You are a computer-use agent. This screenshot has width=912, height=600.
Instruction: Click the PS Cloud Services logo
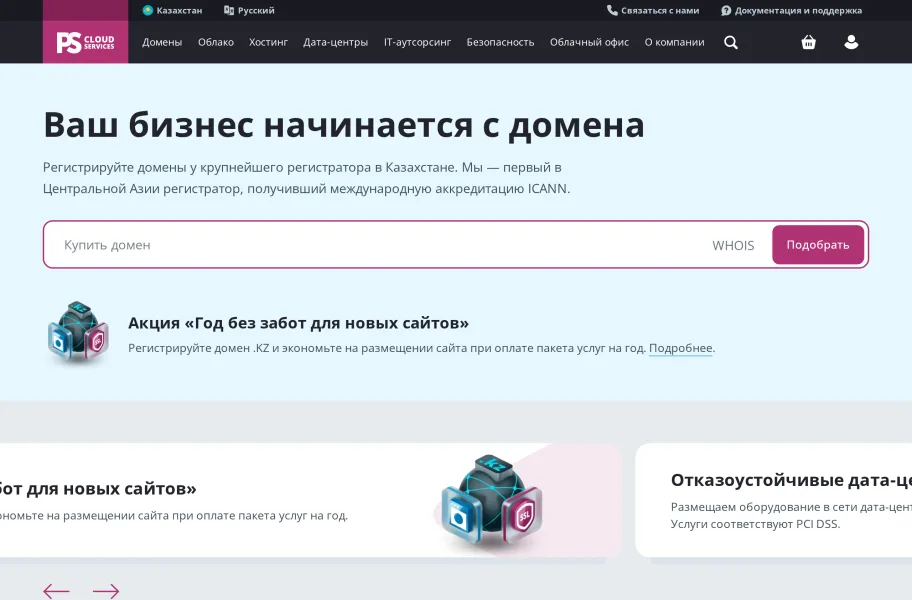pos(86,42)
